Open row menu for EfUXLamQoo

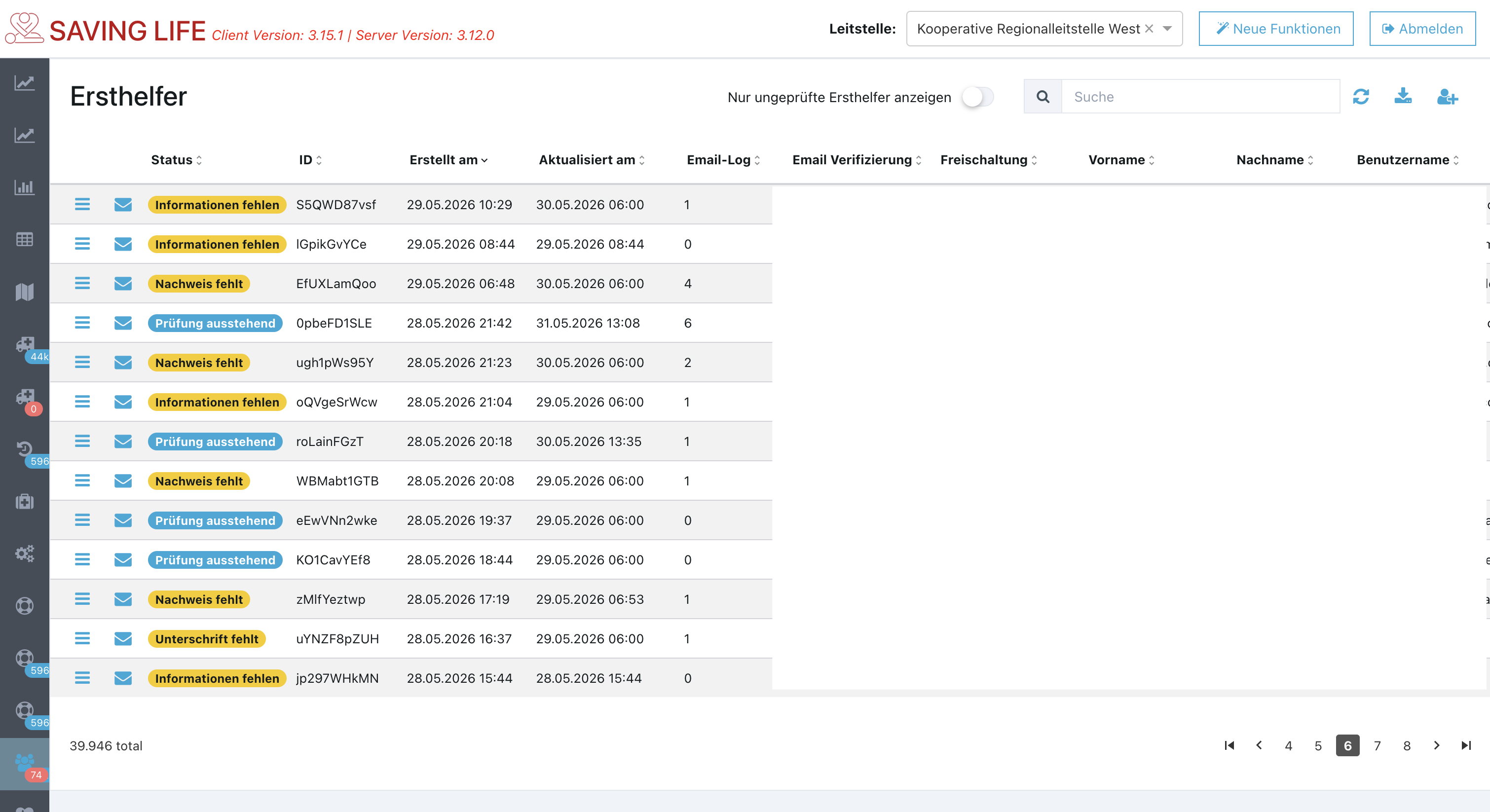[82, 283]
